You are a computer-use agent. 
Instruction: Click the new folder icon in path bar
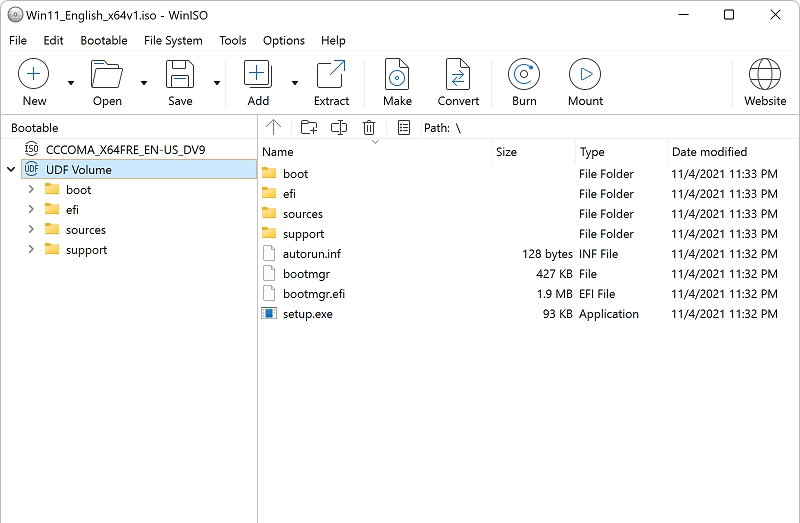click(309, 127)
